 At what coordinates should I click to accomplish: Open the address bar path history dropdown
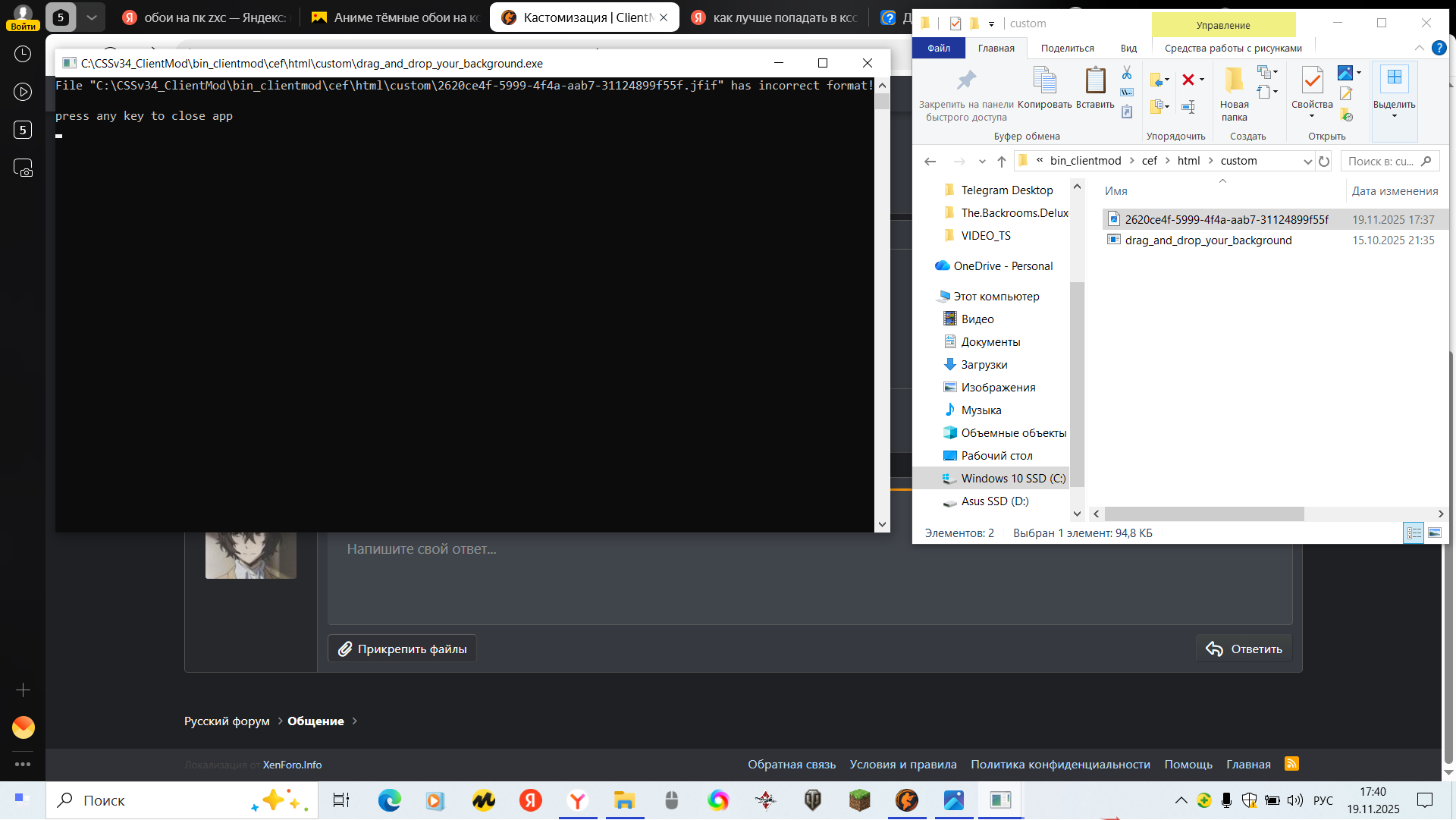[x=1307, y=161]
